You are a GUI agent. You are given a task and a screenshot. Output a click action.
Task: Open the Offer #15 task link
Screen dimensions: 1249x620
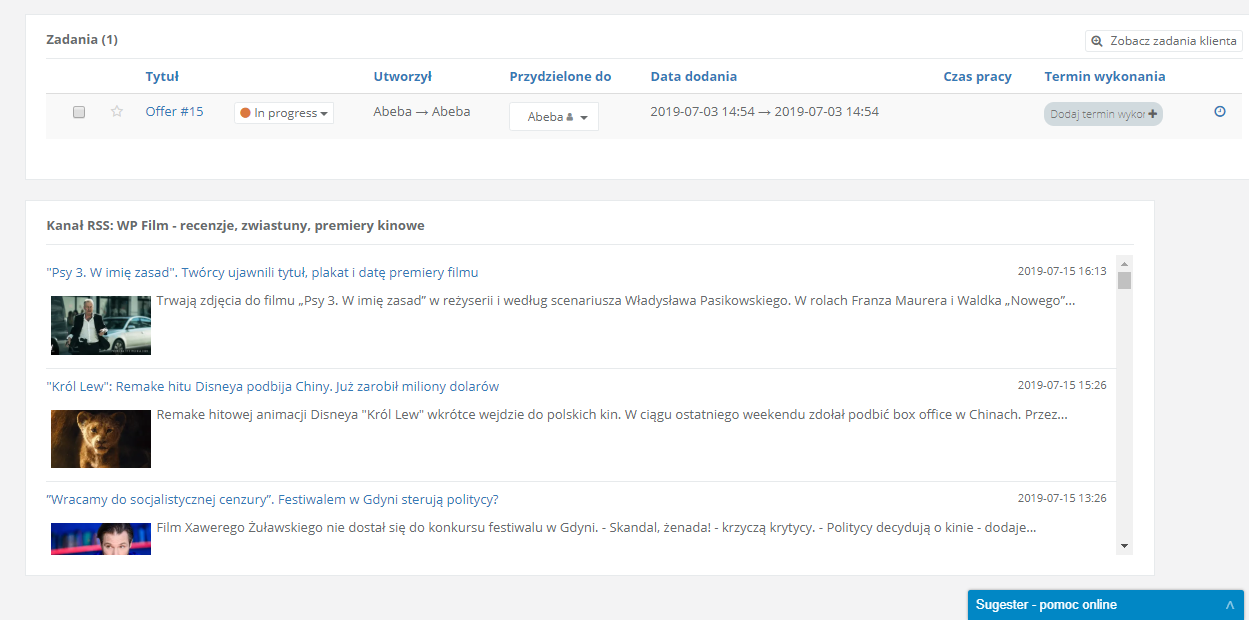[174, 112]
